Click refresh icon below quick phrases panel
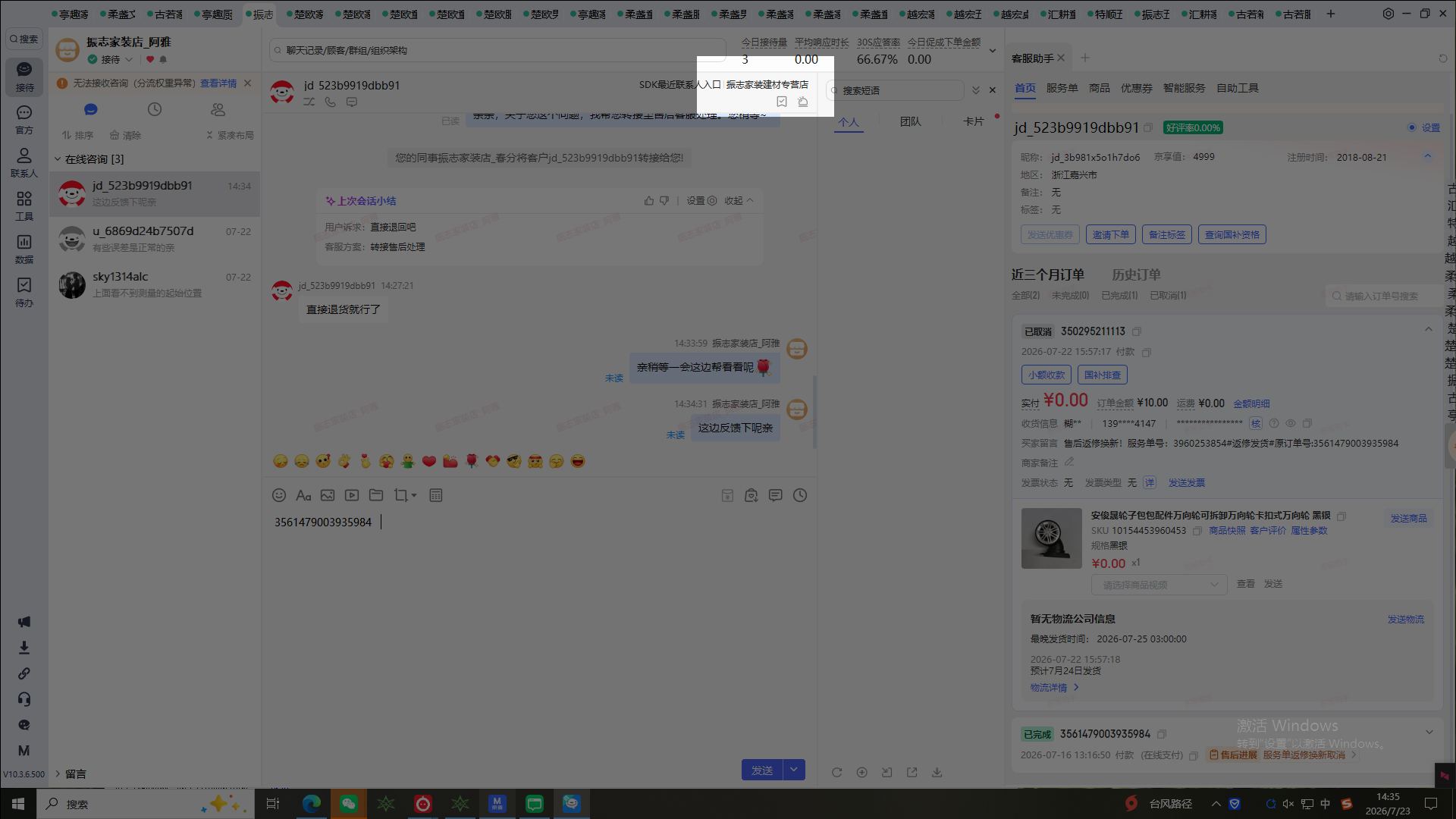This screenshot has height=819, width=1456. pos(836,772)
